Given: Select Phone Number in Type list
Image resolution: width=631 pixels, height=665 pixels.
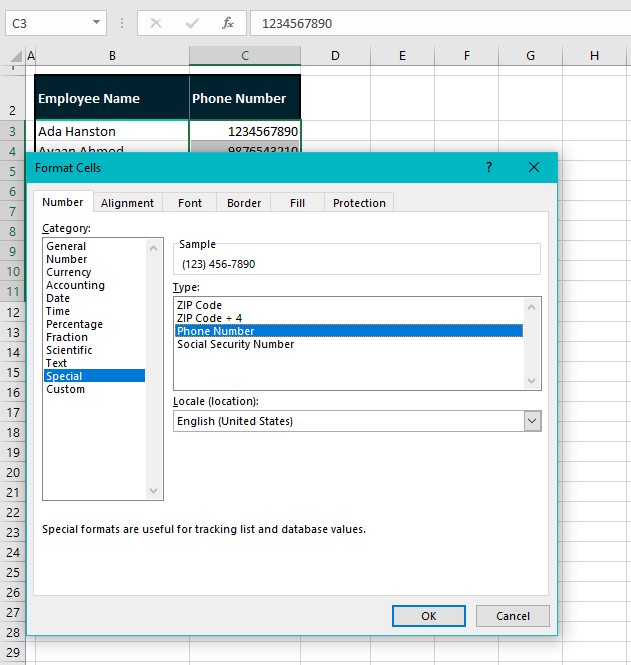Looking at the screenshot, I should tap(349, 331).
